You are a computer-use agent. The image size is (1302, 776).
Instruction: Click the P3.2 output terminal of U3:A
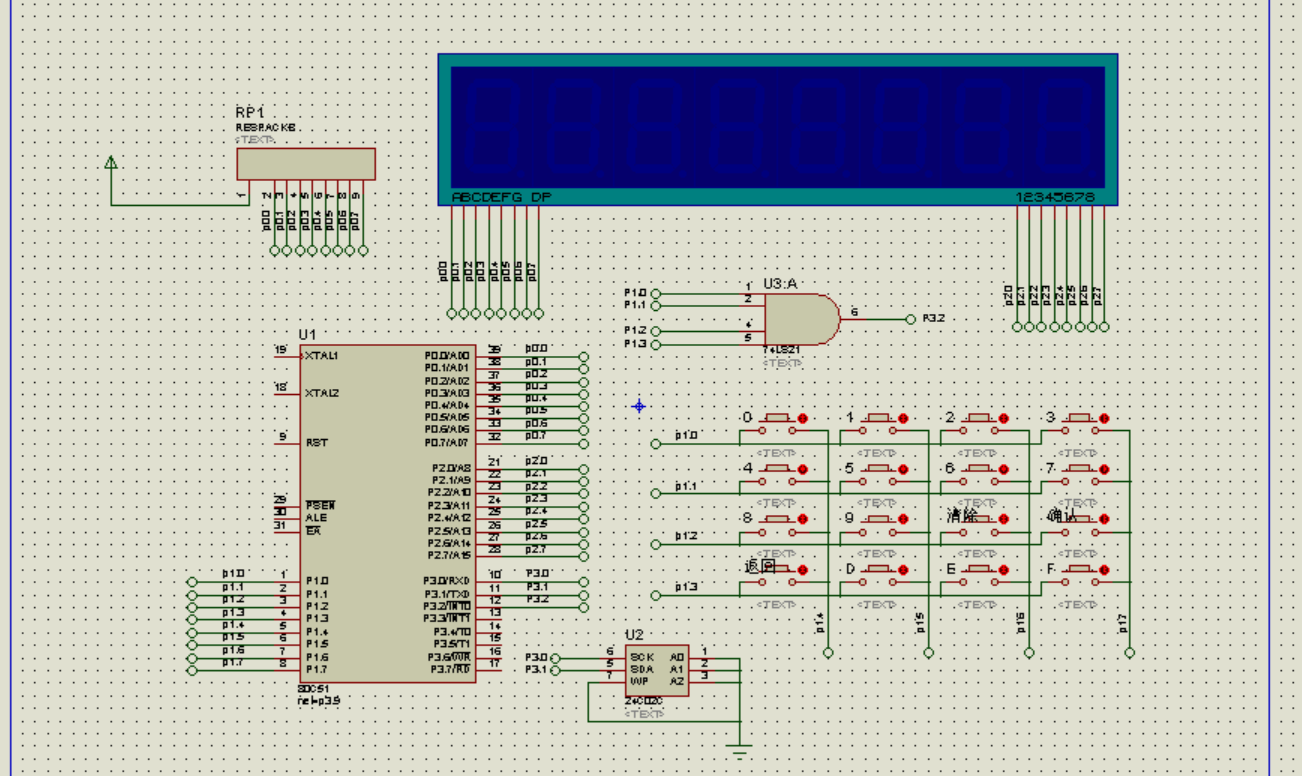click(x=910, y=319)
